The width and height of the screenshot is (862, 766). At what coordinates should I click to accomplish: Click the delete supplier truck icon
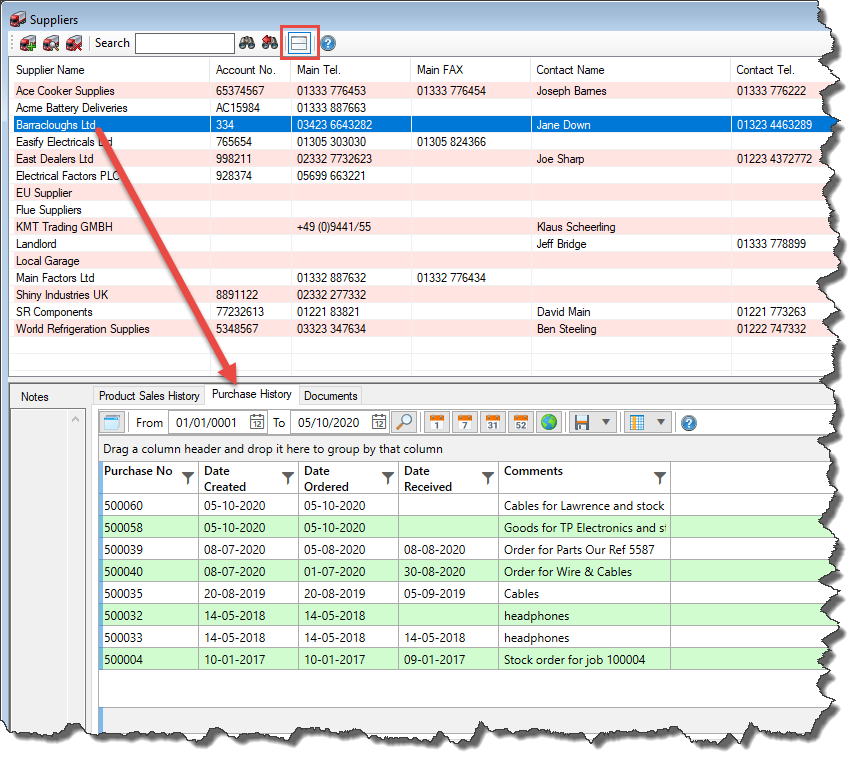tap(74, 43)
